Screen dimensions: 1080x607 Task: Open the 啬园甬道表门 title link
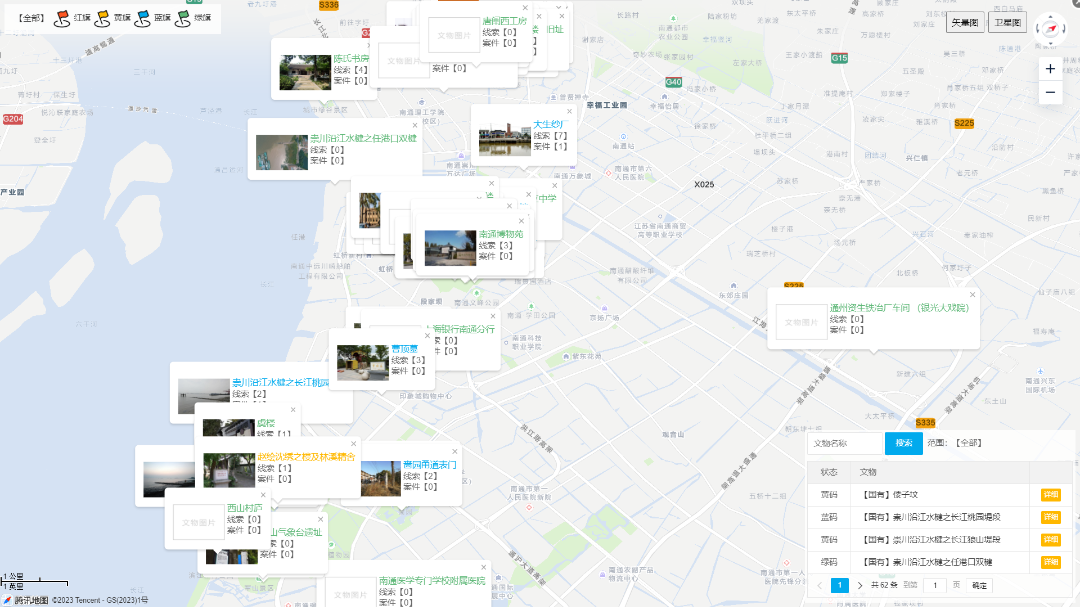pyautogui.click(x=430, y=465)
